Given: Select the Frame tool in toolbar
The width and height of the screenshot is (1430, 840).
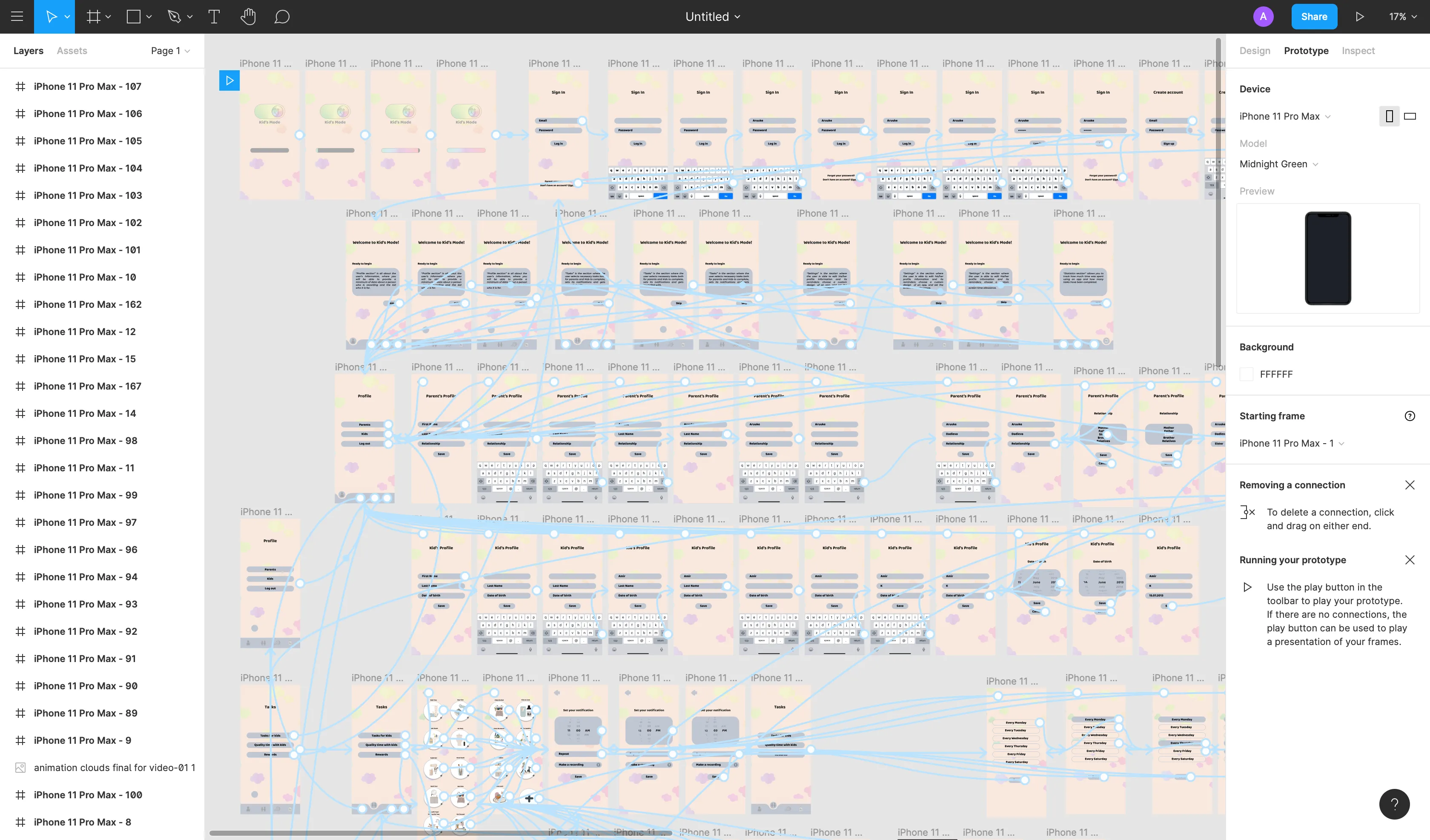Looking at the screenshot, I should tap(94, 17).
